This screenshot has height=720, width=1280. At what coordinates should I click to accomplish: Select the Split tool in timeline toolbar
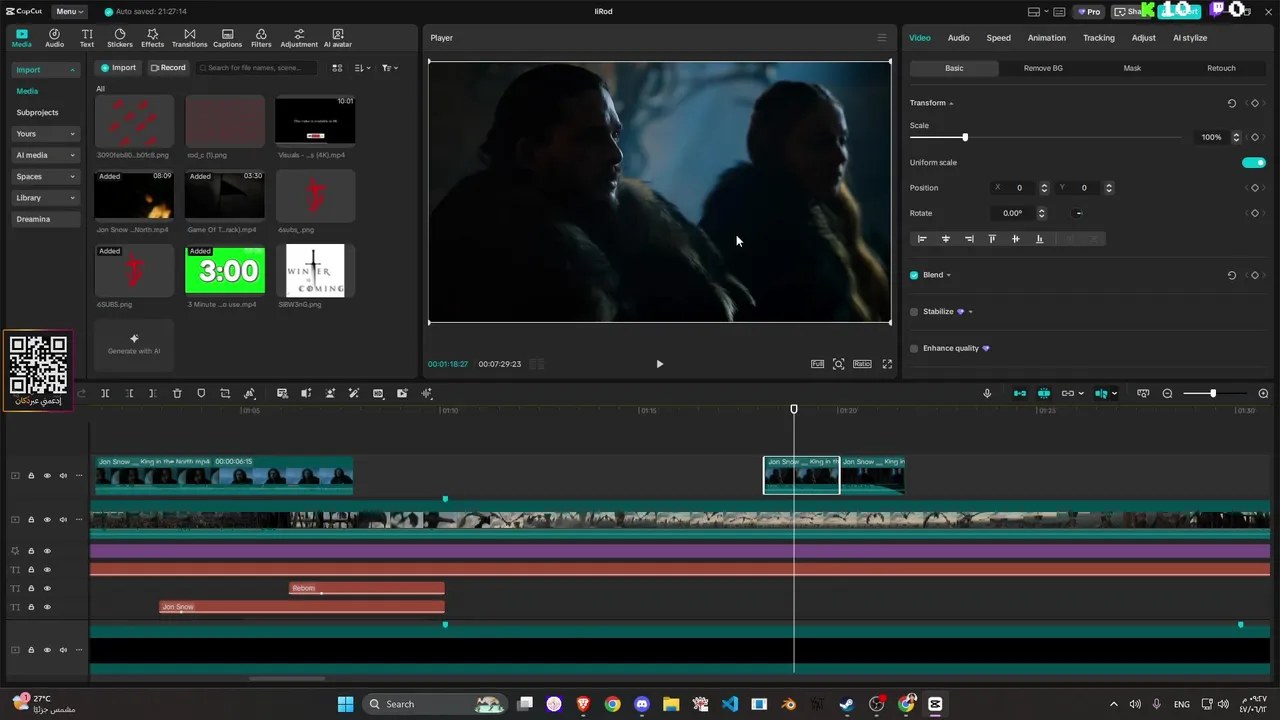pos(105,393)
